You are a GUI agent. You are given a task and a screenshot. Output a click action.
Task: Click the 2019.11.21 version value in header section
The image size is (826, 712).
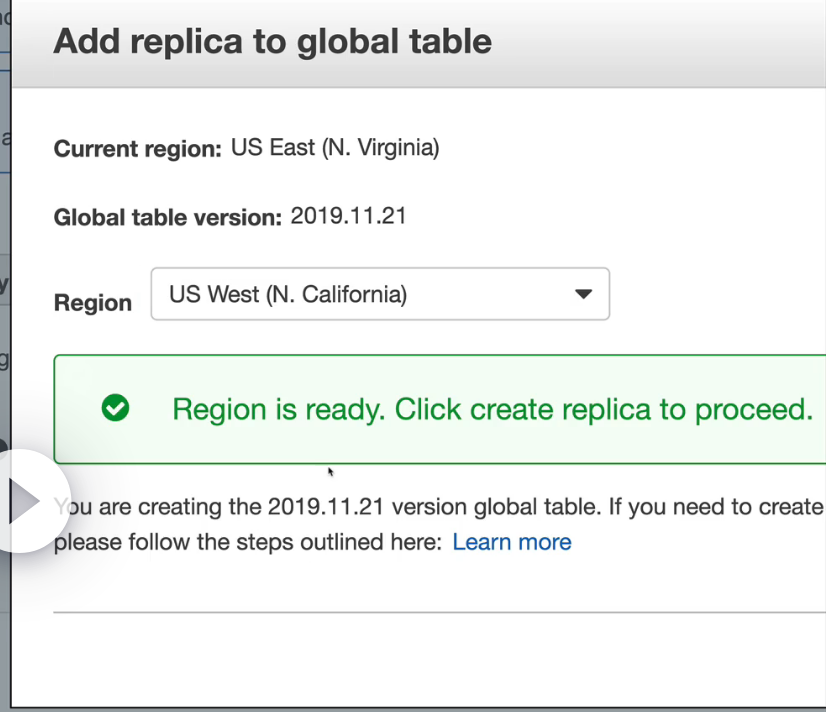point(348,215)
